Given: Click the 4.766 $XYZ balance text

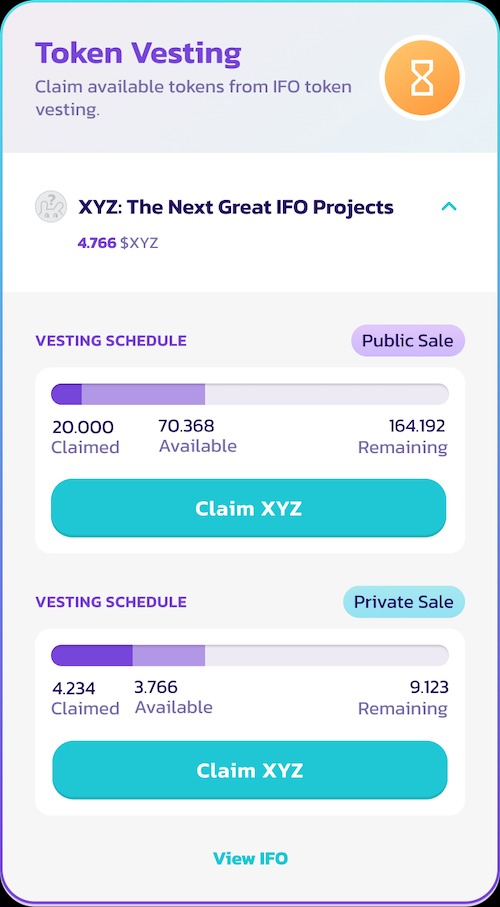Looking at the screenshot, I should pos(117,243).
